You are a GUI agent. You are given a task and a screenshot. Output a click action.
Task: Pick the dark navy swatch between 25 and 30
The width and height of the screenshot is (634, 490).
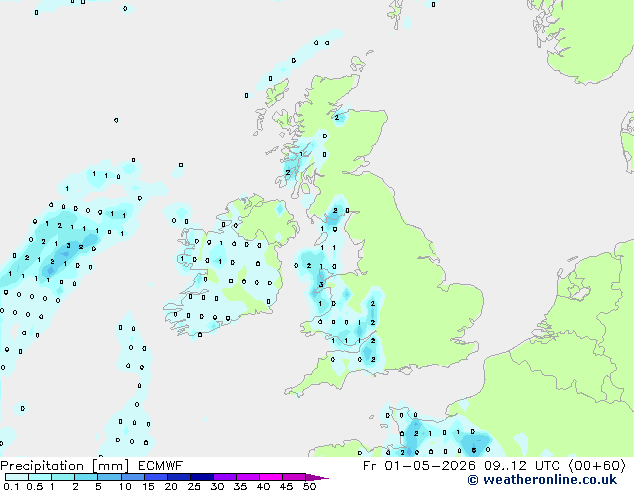coord(202,477)
